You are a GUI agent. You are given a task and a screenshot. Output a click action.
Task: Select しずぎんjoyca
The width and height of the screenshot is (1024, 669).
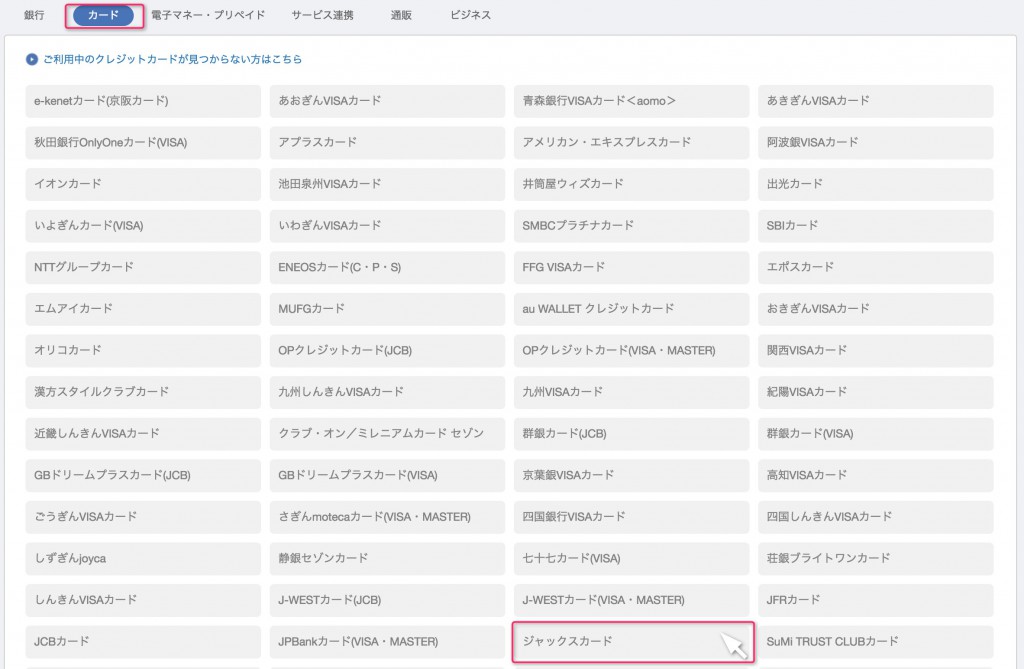tap(143, 559)
